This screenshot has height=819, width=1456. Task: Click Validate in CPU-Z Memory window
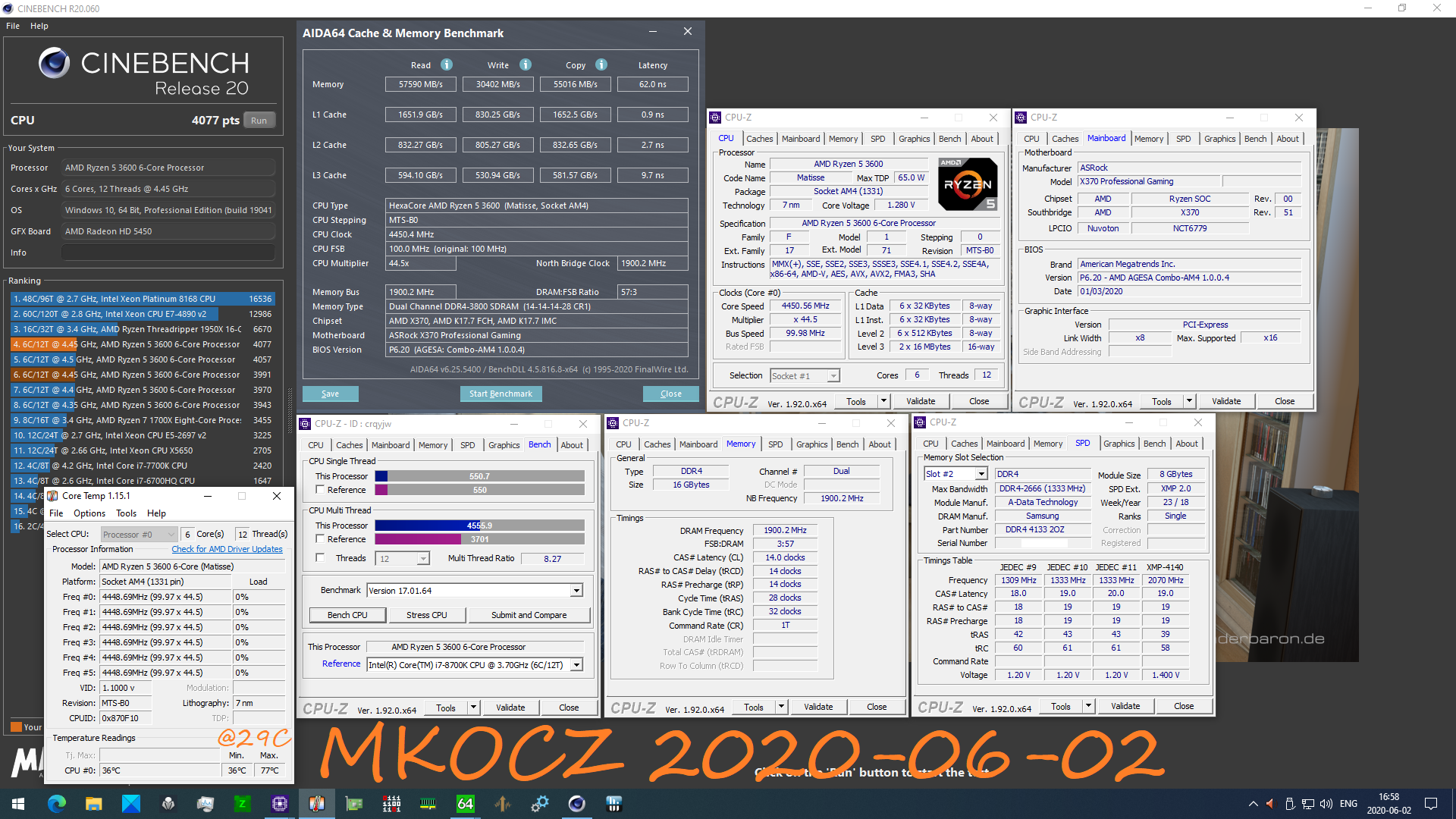pyautogui.click(x=817, y=707)
